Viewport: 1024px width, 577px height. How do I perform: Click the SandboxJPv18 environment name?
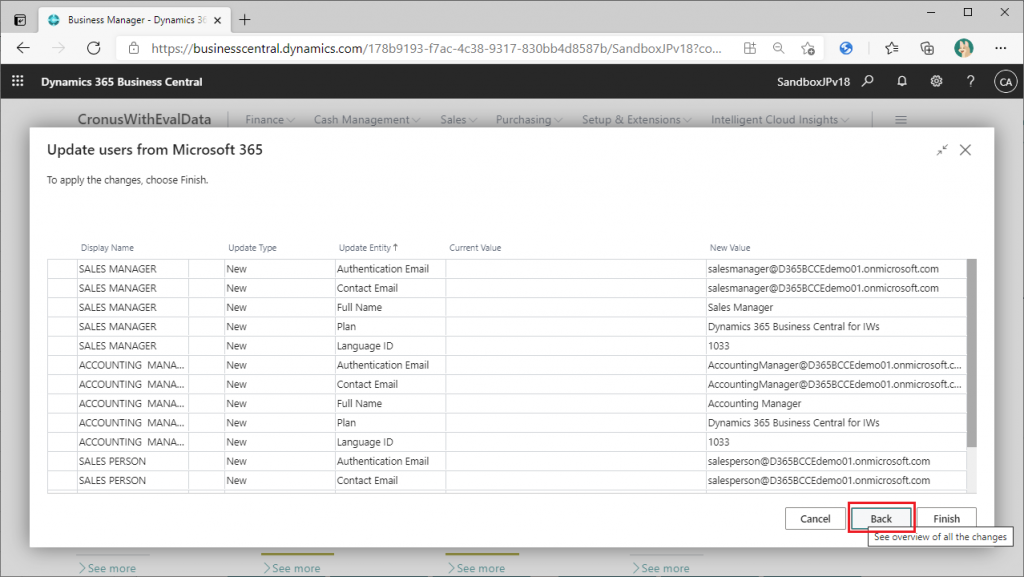click(x=813, y=82)
